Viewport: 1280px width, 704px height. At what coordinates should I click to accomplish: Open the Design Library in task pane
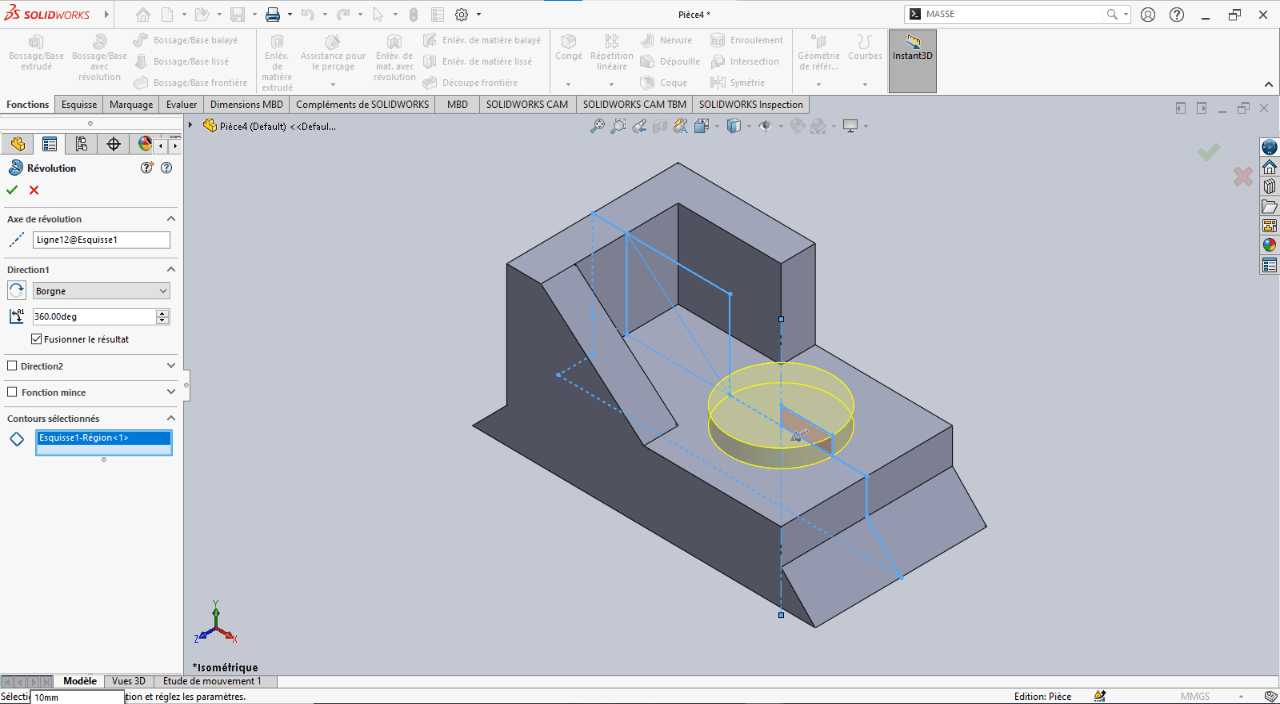pyautogui.click(x=1269, y=186)
